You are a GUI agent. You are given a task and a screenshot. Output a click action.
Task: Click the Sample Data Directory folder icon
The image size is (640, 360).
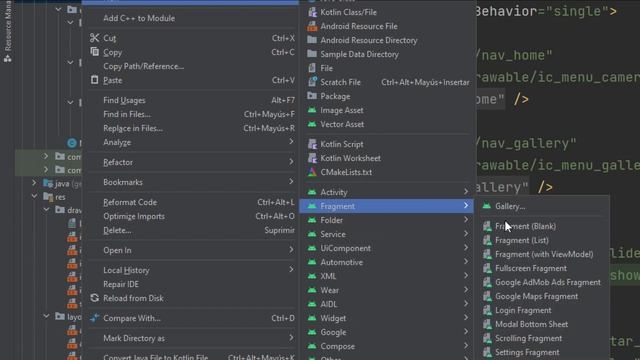[312, 54]
